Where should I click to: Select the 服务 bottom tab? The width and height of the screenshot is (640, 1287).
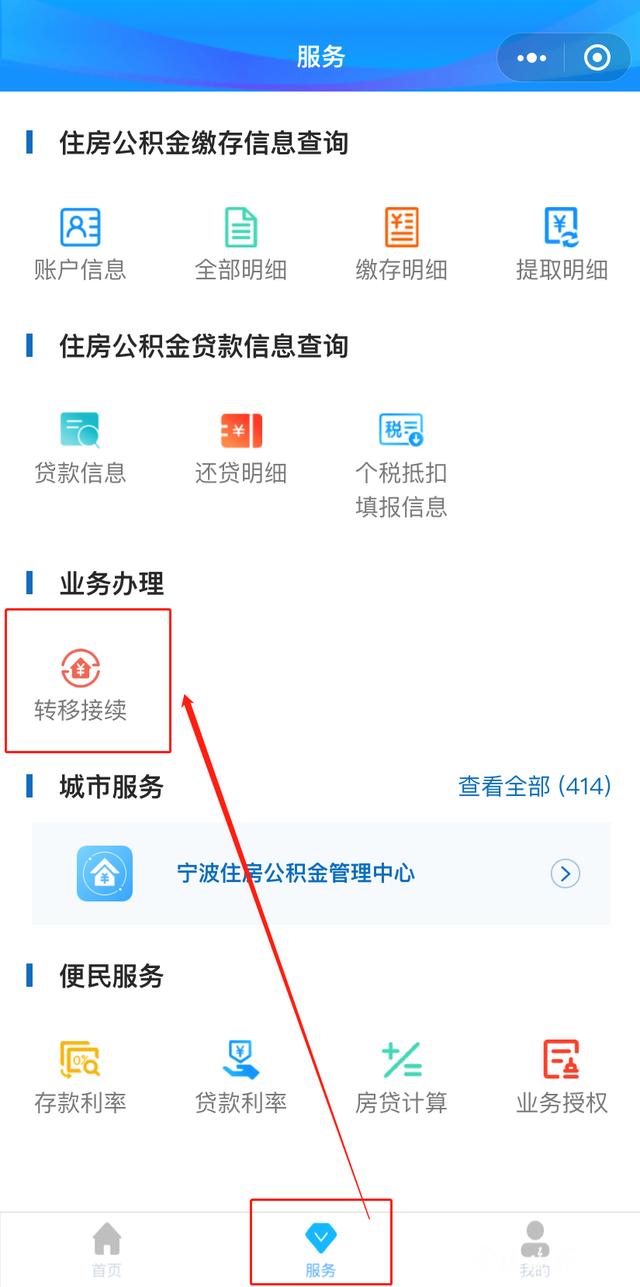tap(321, 1250)
